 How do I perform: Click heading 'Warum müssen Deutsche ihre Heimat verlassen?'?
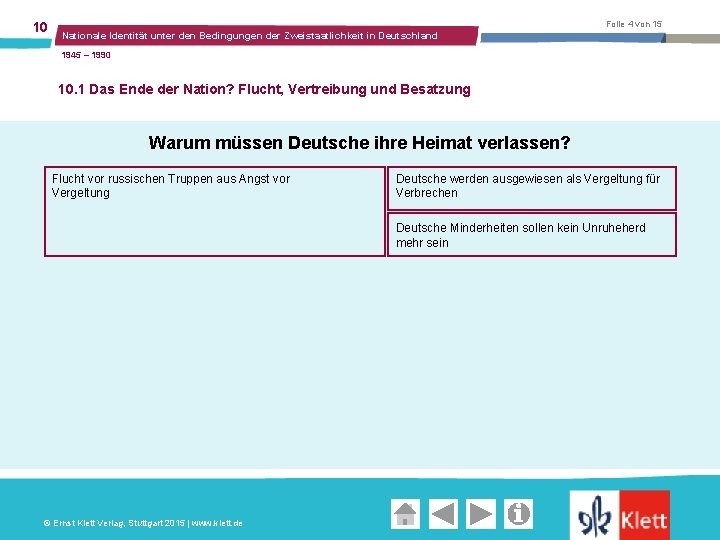359,143
